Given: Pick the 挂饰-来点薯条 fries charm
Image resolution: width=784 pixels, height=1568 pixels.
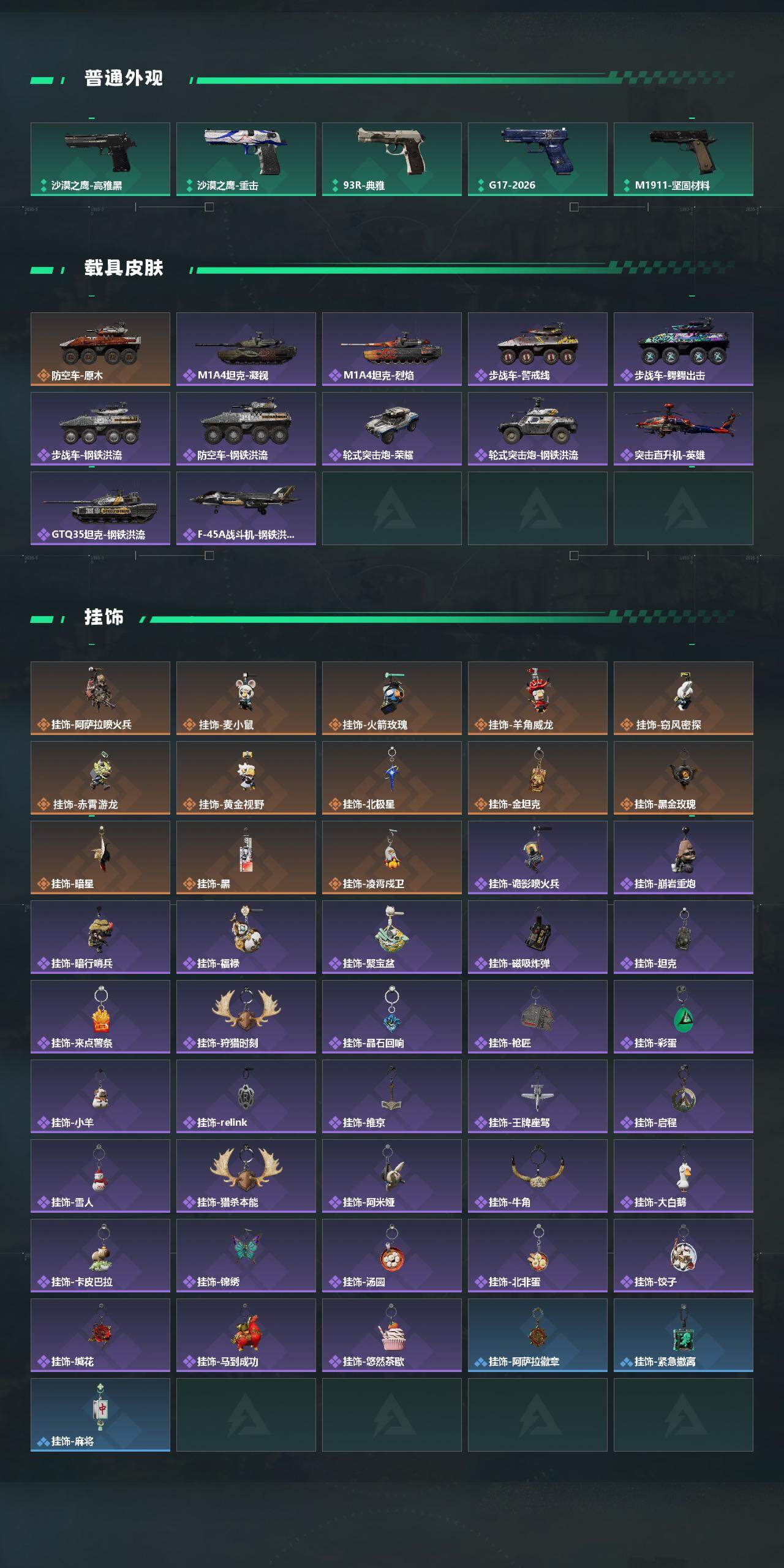Looking at the screenshot, I should 100,1017.
